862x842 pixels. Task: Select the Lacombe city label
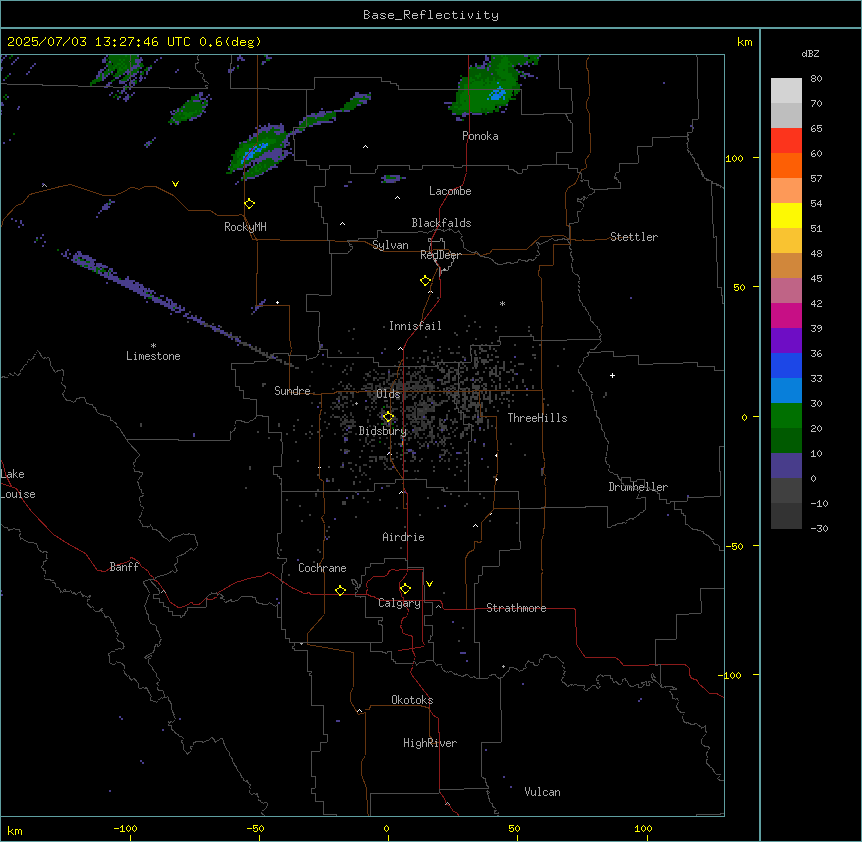point(450,191)
